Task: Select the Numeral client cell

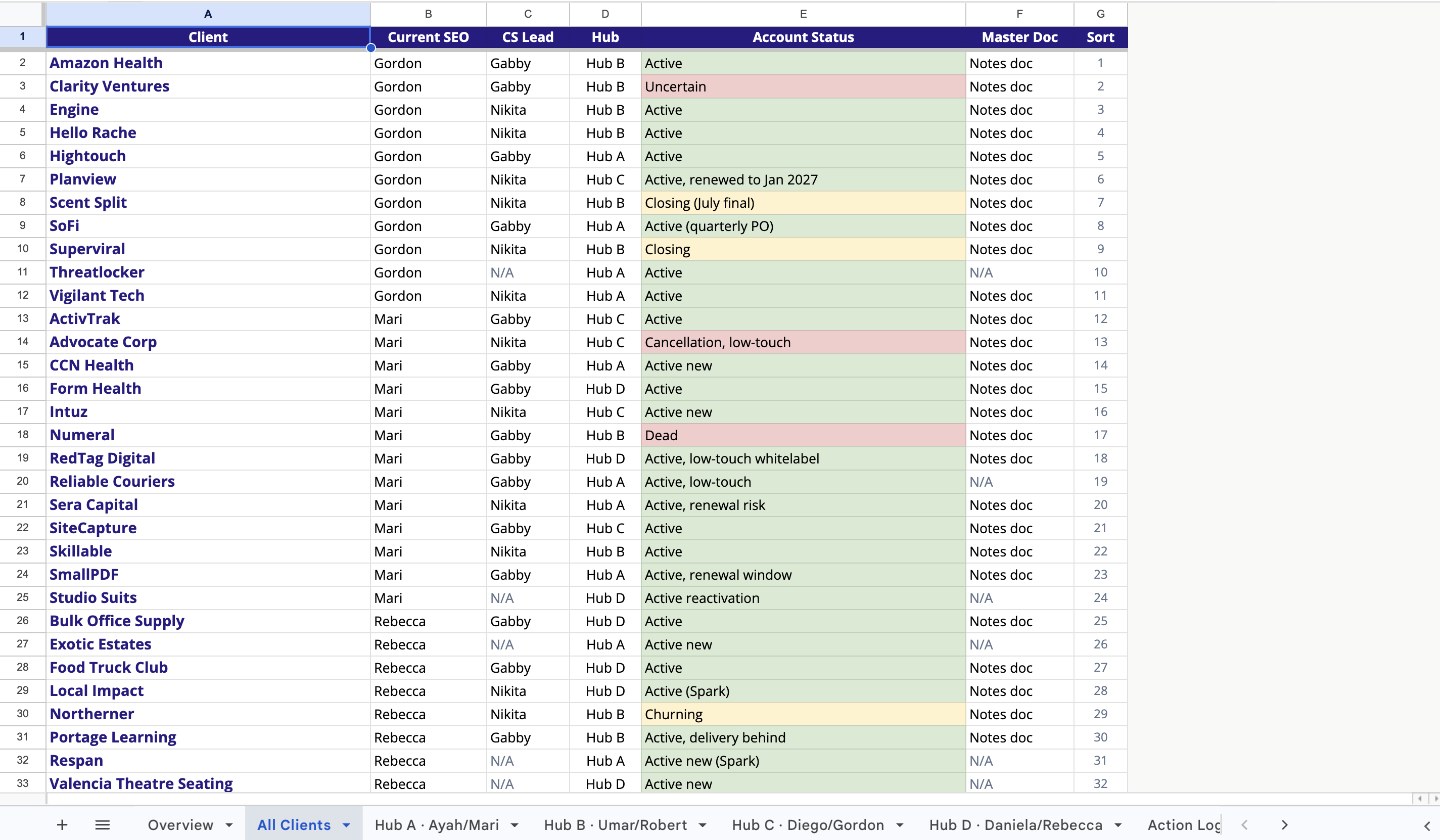Action: click(x=208, y=435)
